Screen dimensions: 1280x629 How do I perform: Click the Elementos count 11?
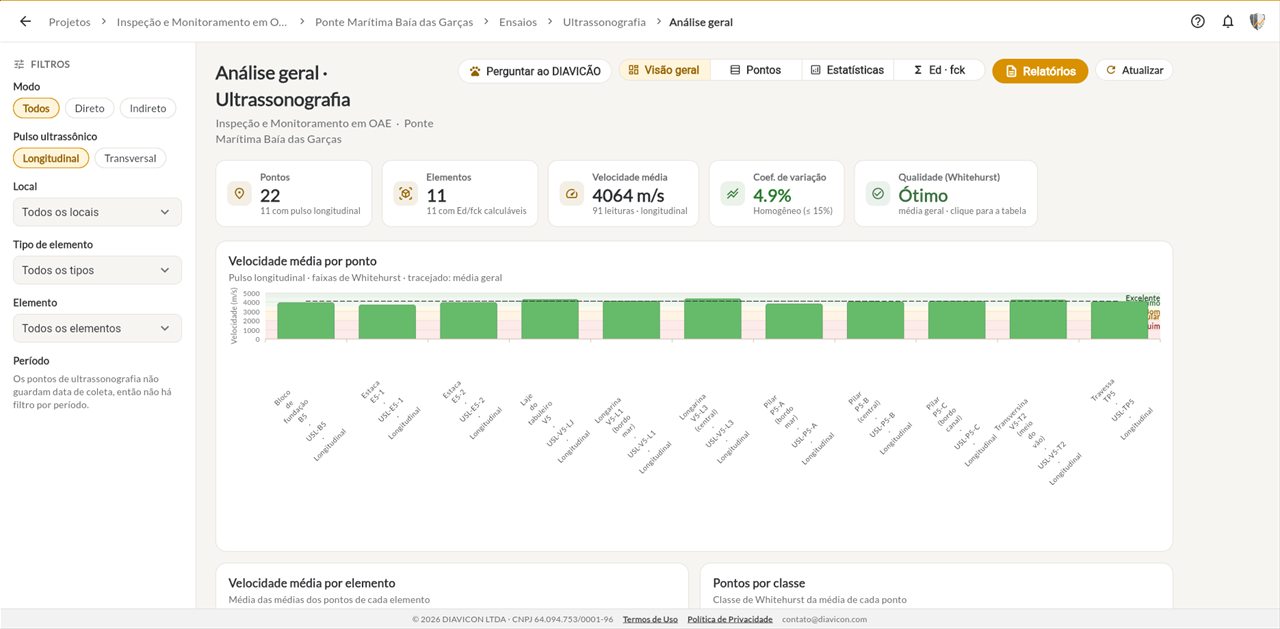pos(436,195)
